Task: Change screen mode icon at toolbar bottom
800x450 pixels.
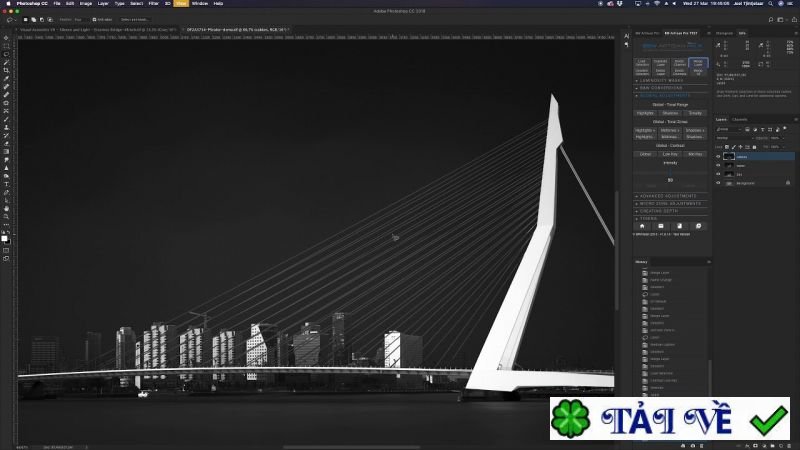Action: 6,259
